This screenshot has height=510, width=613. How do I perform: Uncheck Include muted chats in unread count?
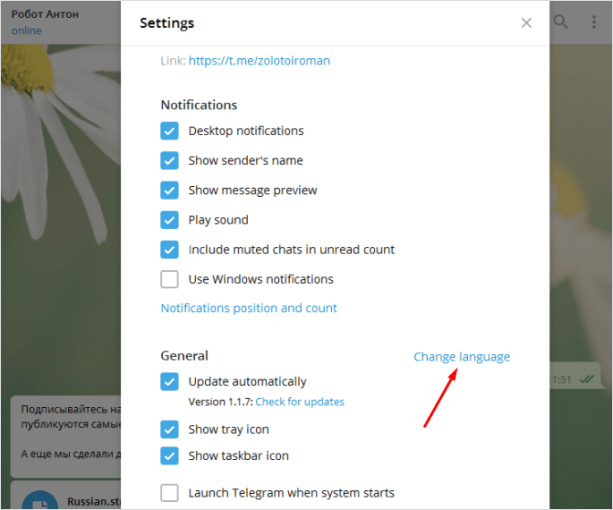point(170,250)
